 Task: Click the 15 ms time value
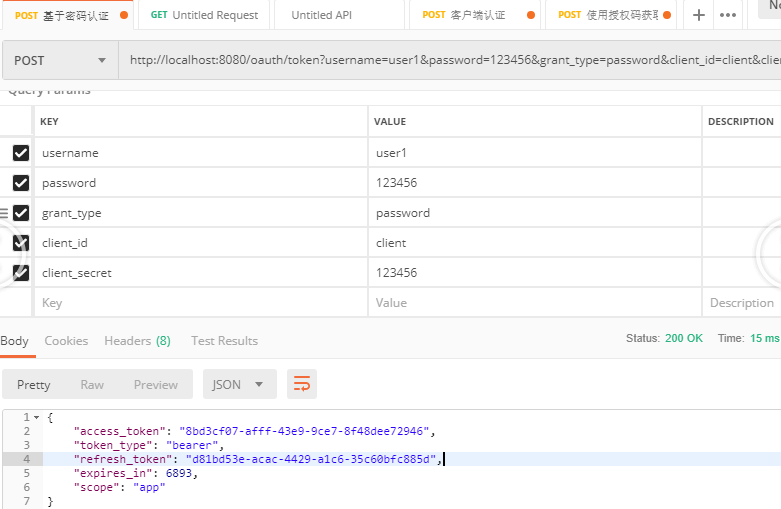click(x=765, y=338)
